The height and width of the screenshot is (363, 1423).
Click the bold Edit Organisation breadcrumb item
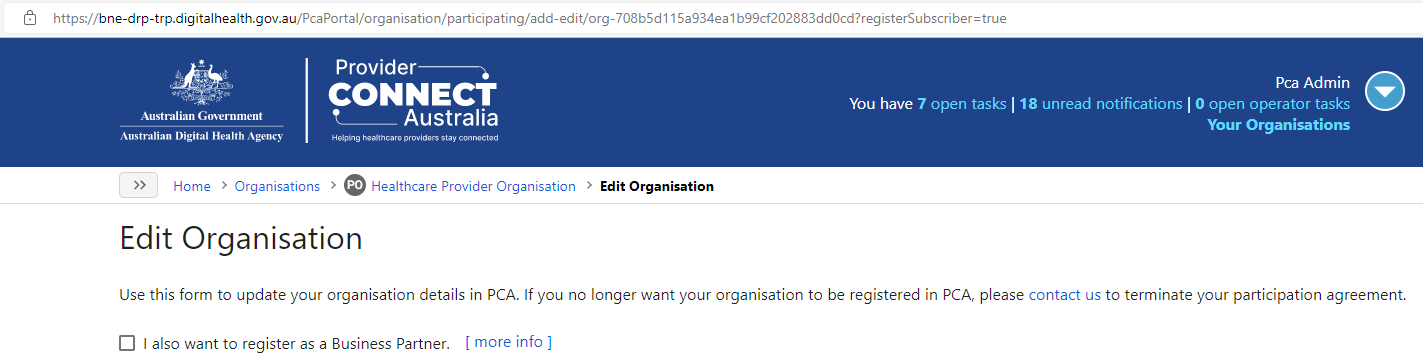click(657, 186)
